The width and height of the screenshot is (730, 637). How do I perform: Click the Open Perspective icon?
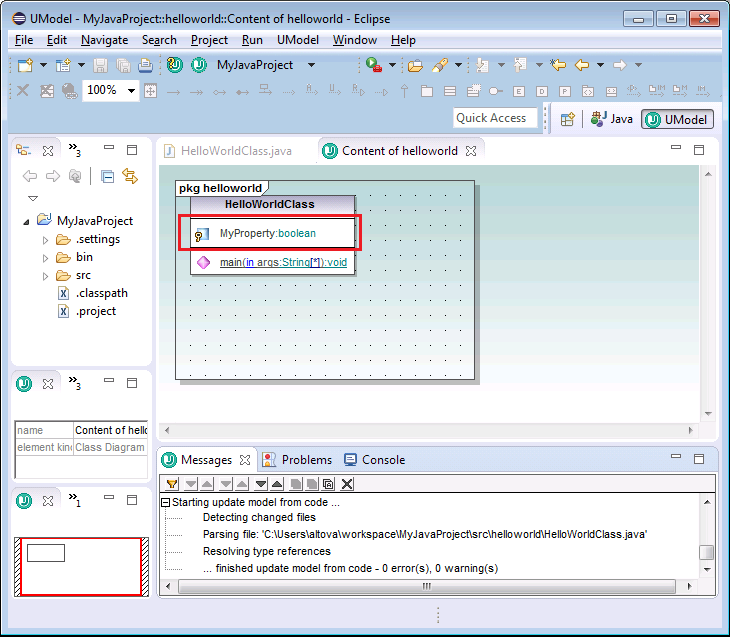coord(567,119)
